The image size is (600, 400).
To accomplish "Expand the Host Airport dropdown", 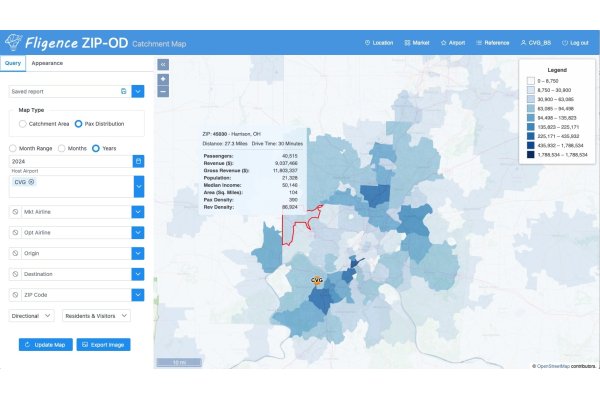I will point(139,186).
